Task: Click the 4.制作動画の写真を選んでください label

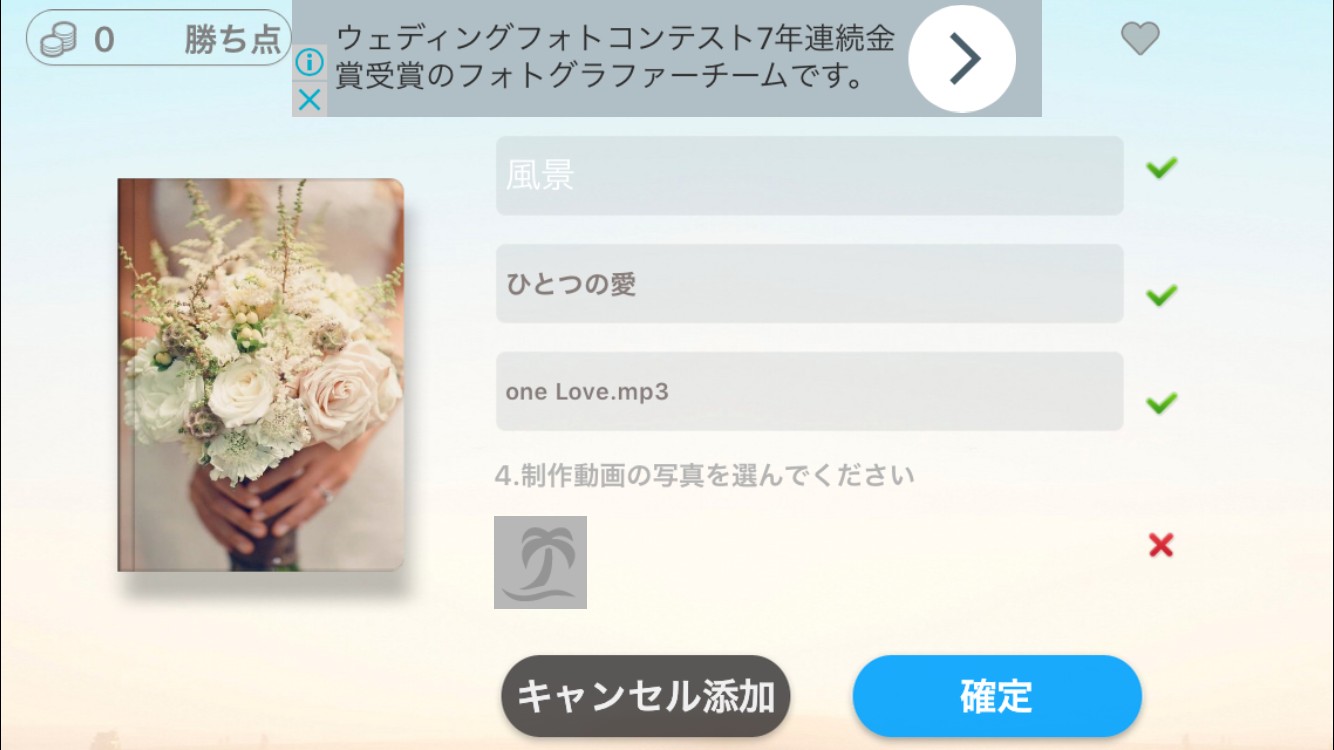Action: (x=705, y=474)
